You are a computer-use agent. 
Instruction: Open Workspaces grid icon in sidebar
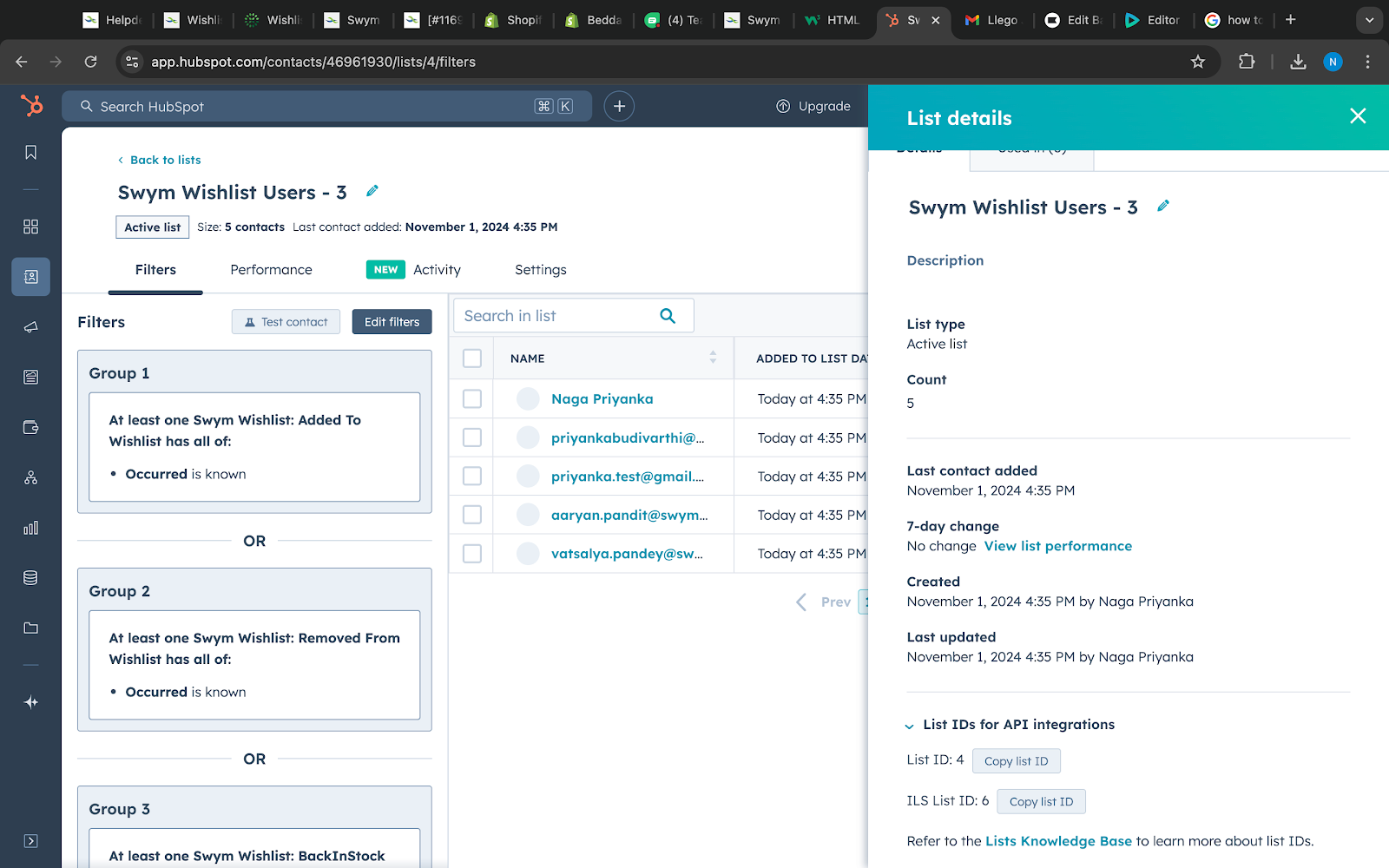click(30, 227)
